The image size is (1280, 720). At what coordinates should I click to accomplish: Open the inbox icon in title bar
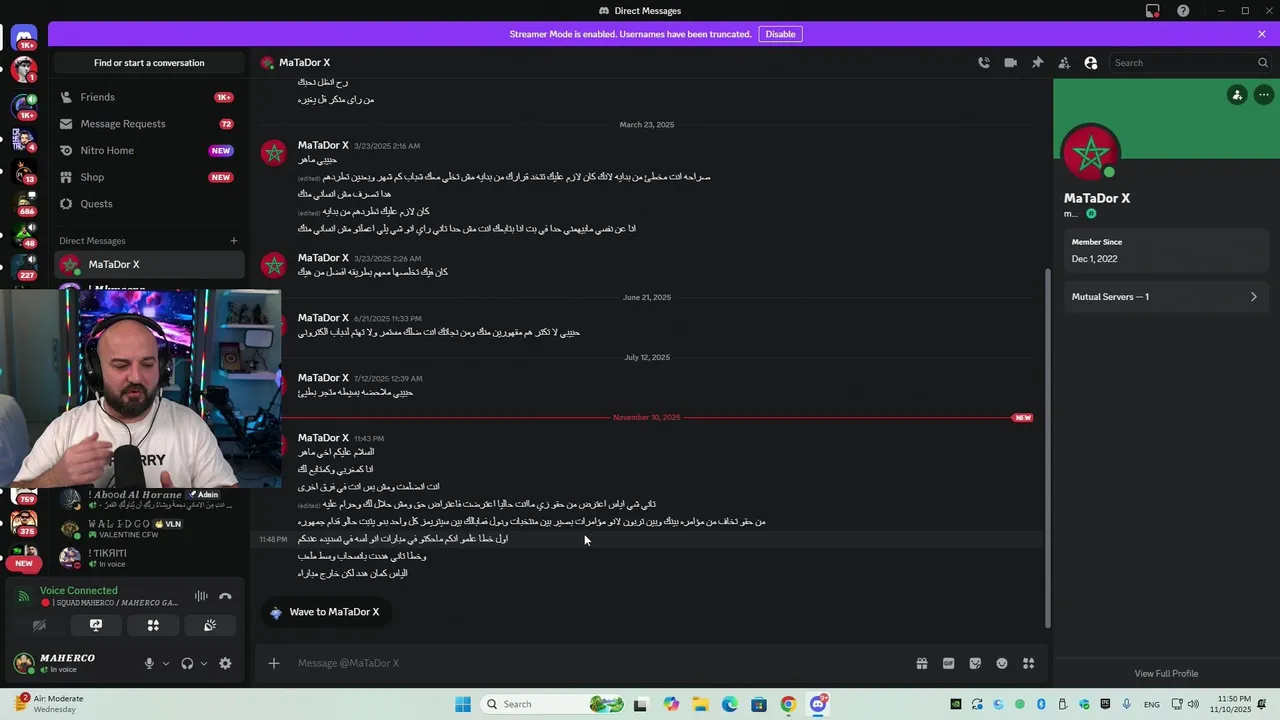[x=1153, y=11]
